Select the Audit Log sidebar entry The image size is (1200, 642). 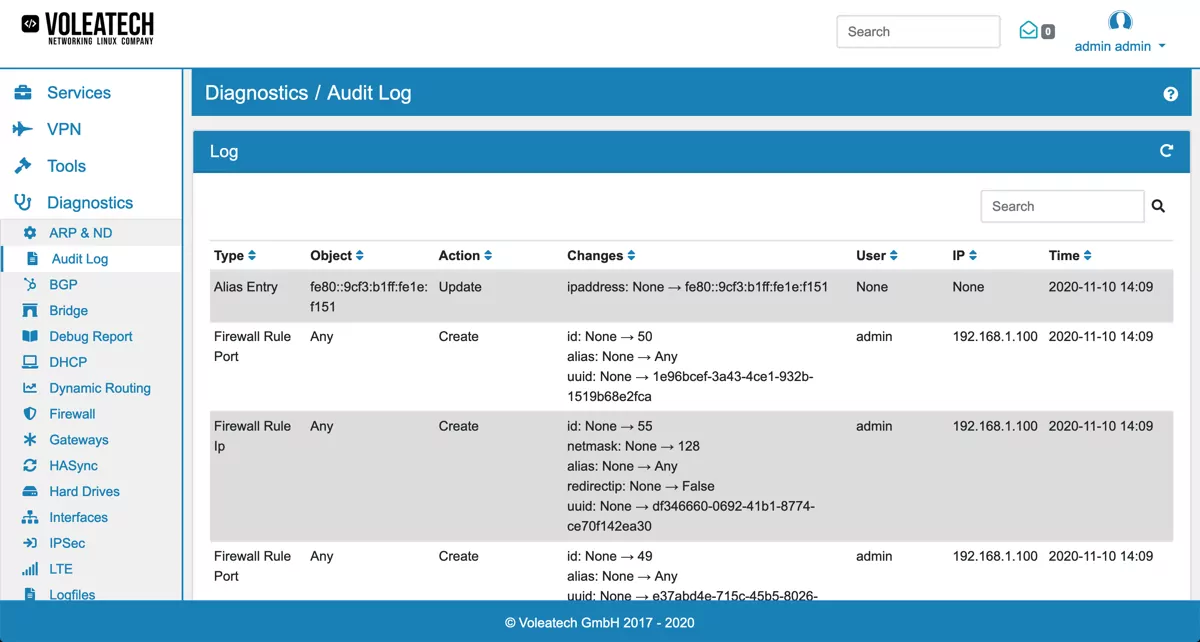pyautogui.click(x=80, y=258)
